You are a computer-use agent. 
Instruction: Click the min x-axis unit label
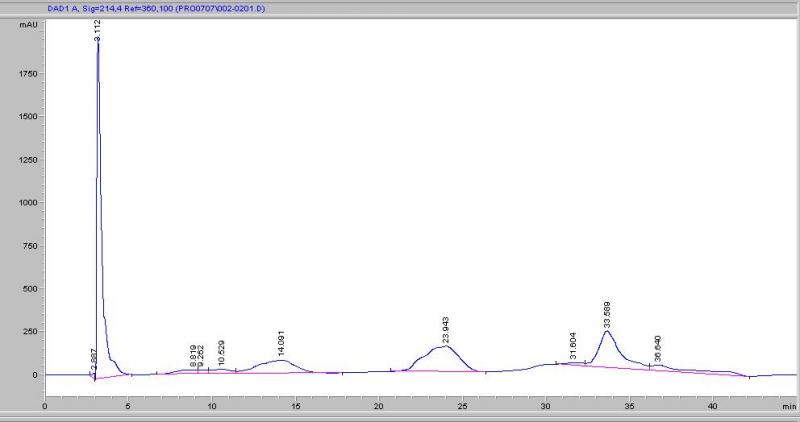(789, 407)
